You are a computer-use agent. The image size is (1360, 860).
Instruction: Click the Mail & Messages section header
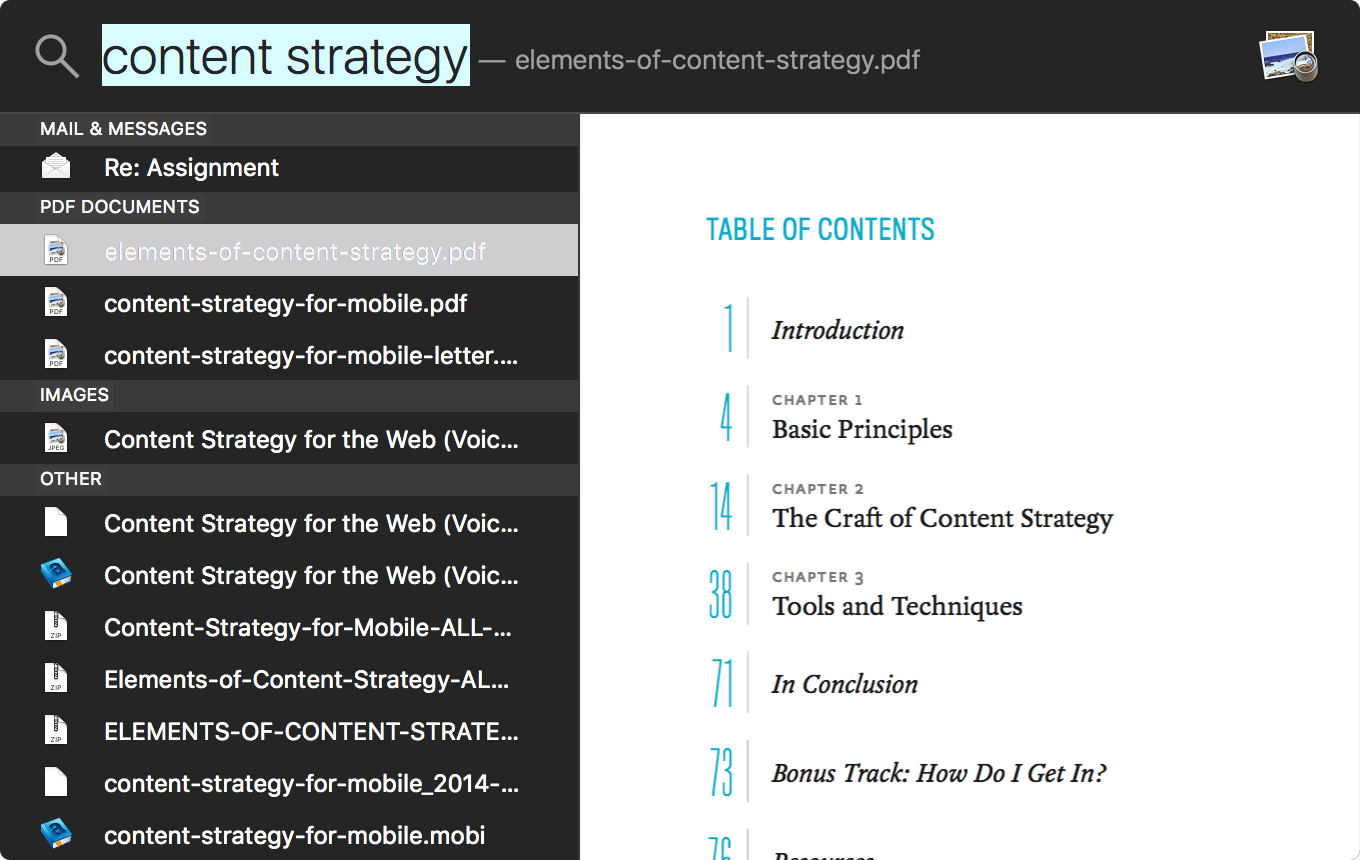coord(289,129)
